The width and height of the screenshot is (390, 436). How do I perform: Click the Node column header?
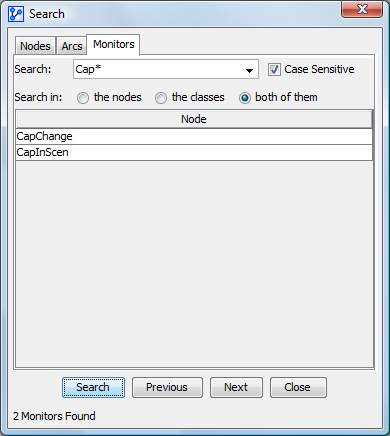pyautogui.click(x=194, y=119)
